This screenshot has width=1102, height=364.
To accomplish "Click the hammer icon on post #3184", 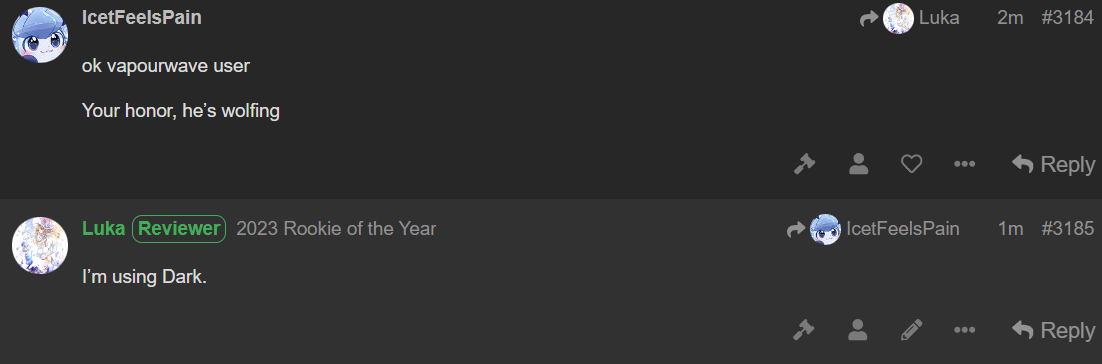I will tap(804, 164).
